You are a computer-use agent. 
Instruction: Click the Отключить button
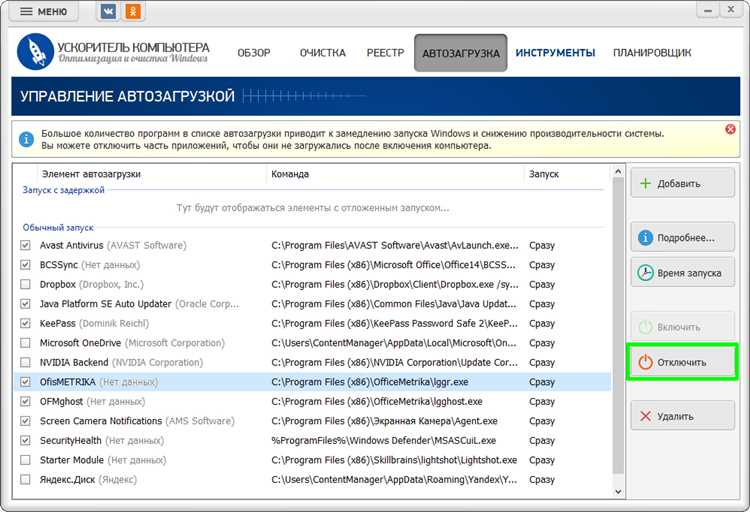[683, 362]
